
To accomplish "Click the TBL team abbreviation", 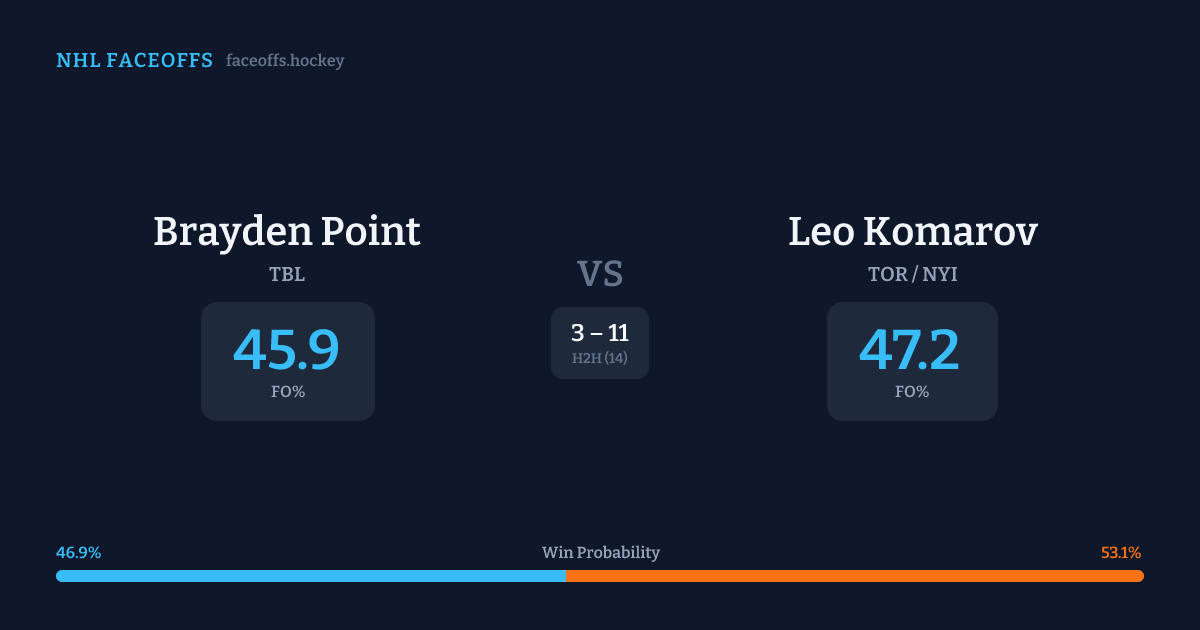I will click(x=287, y=274).
